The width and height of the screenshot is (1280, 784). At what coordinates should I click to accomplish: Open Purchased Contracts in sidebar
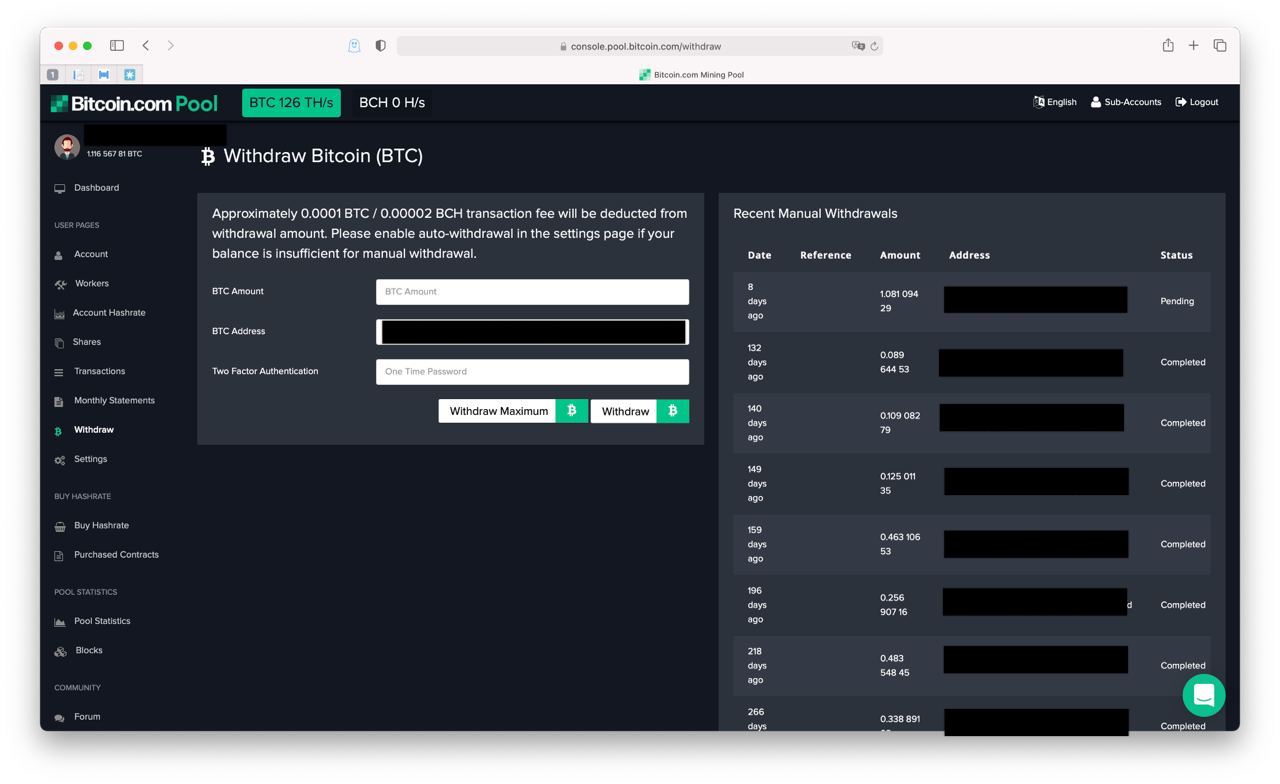pos(116,555)
